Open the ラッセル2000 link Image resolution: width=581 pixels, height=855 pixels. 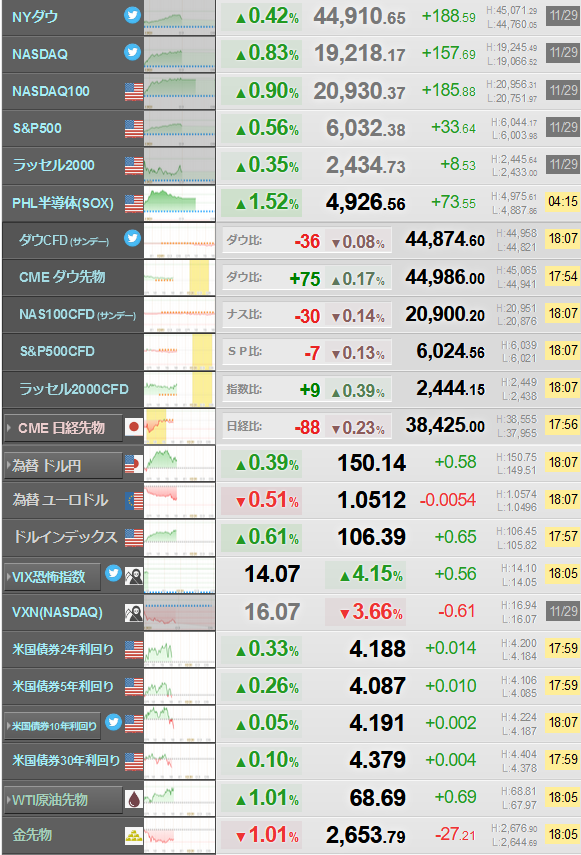[x=53, y=165]
